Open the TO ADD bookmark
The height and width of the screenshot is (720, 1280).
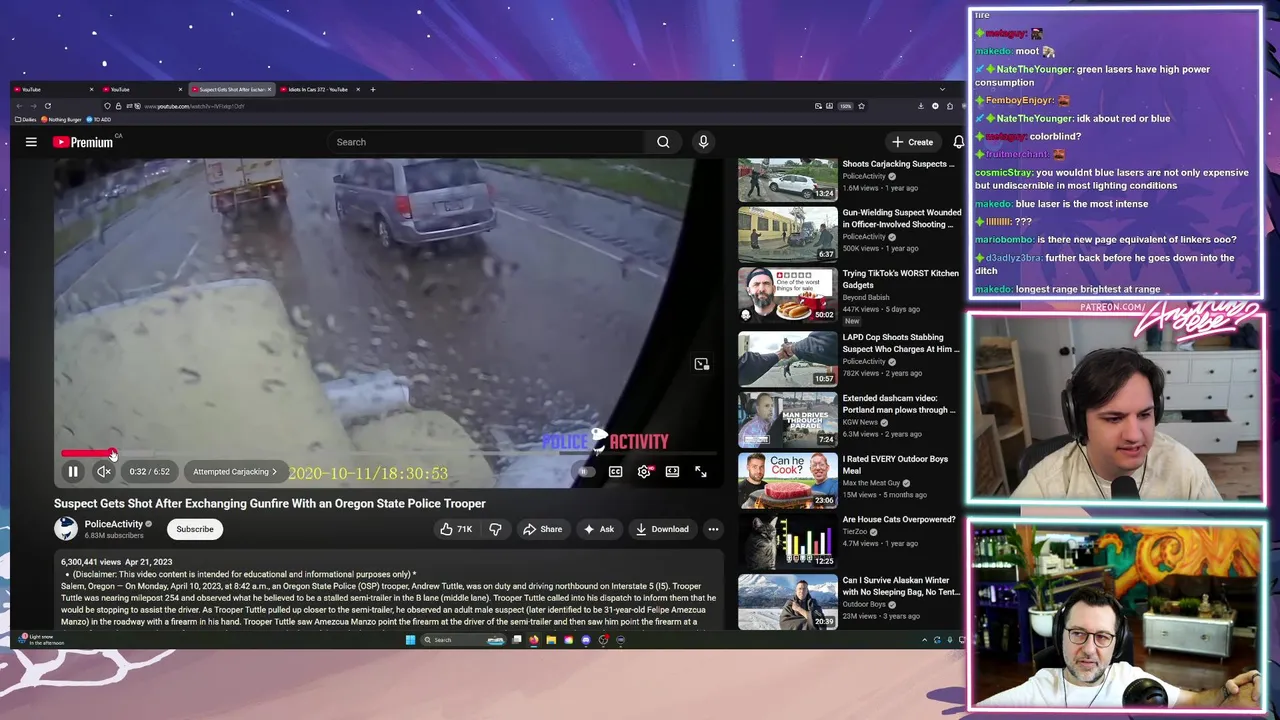(x=100, y=120)
